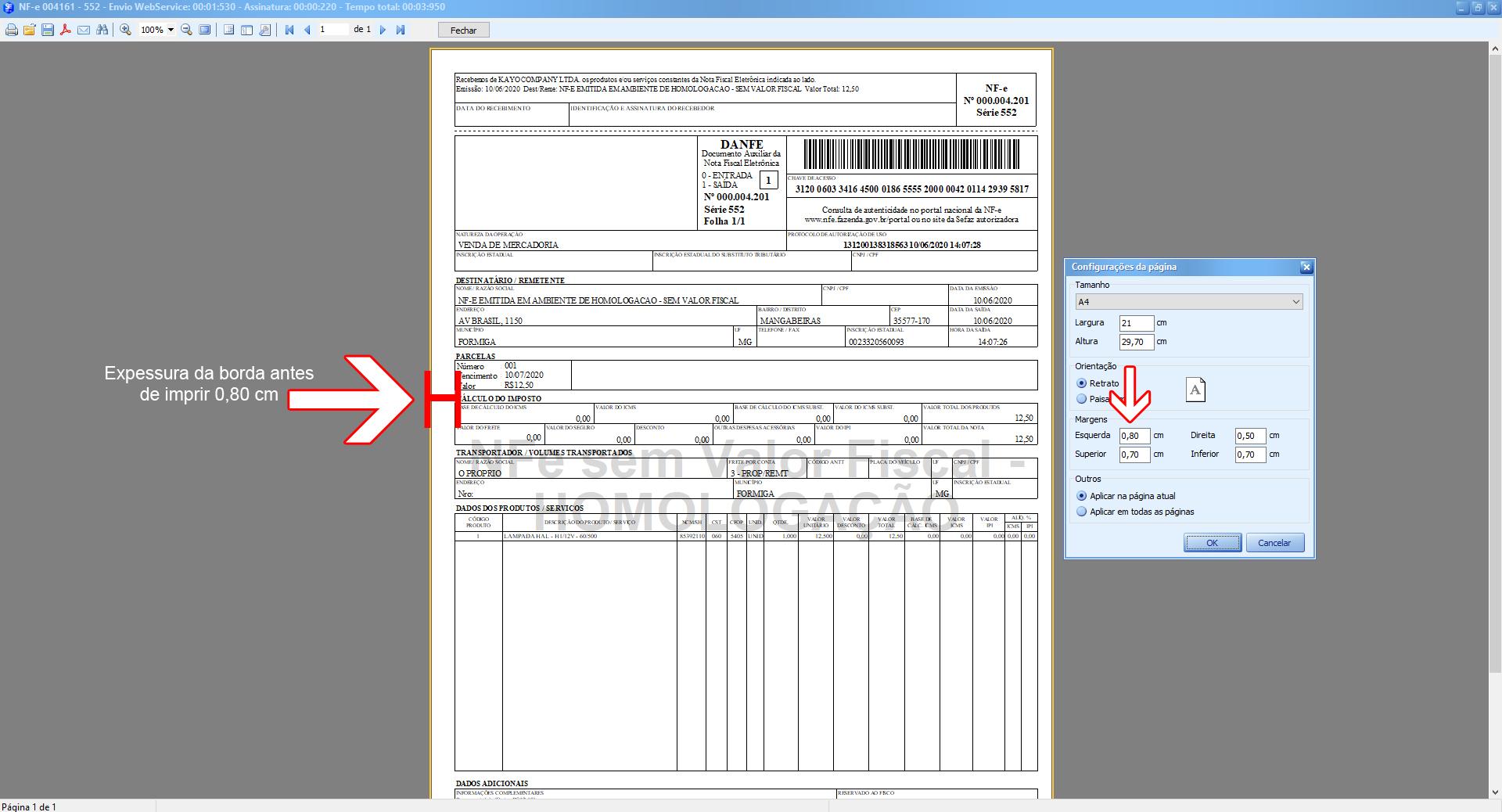This screenshot has width=1502, height=812.
Task: Zoom in with magnifier plus icon
Action: 125,30
